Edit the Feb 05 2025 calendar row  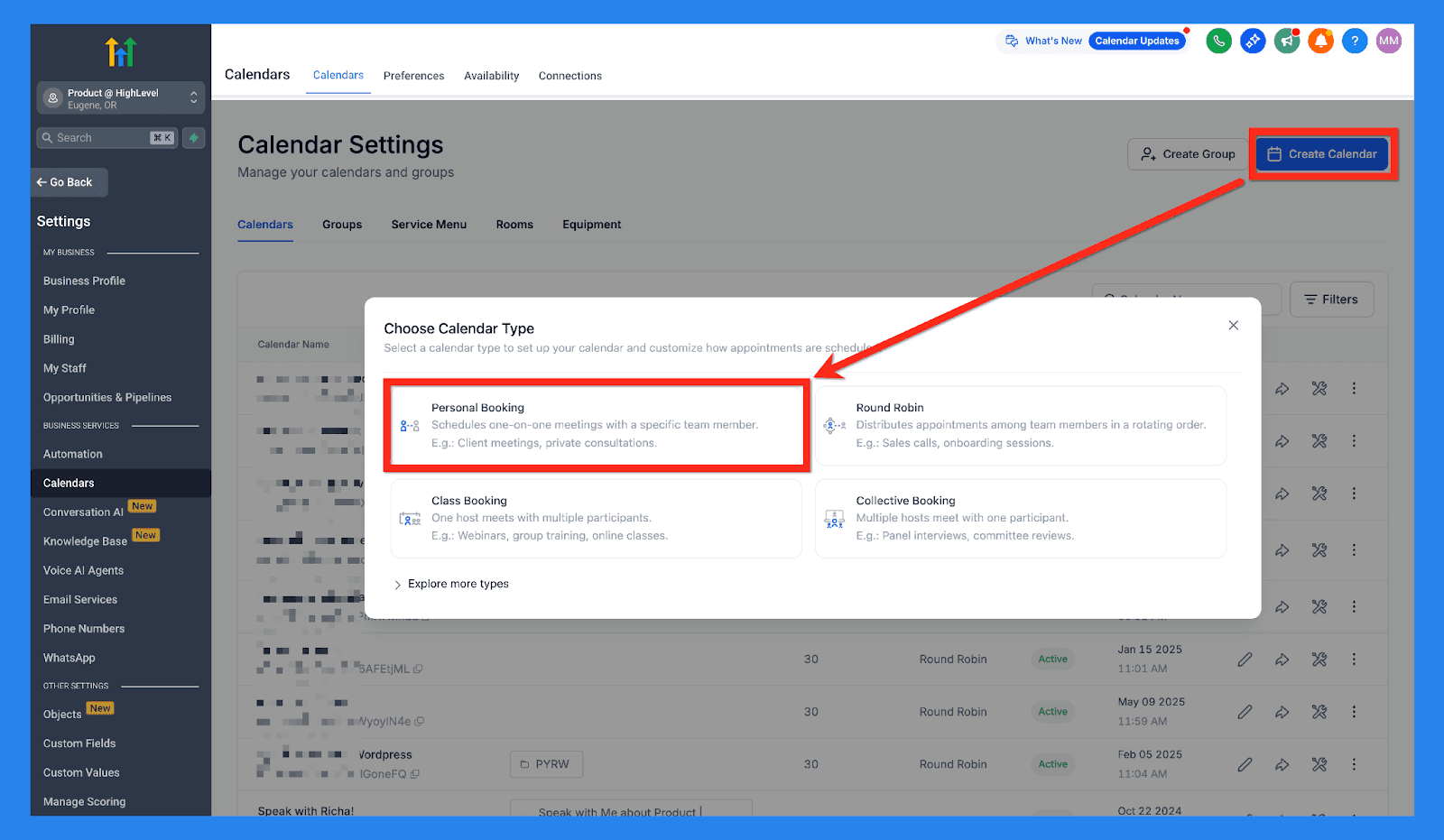click(x=1245, y=764)
